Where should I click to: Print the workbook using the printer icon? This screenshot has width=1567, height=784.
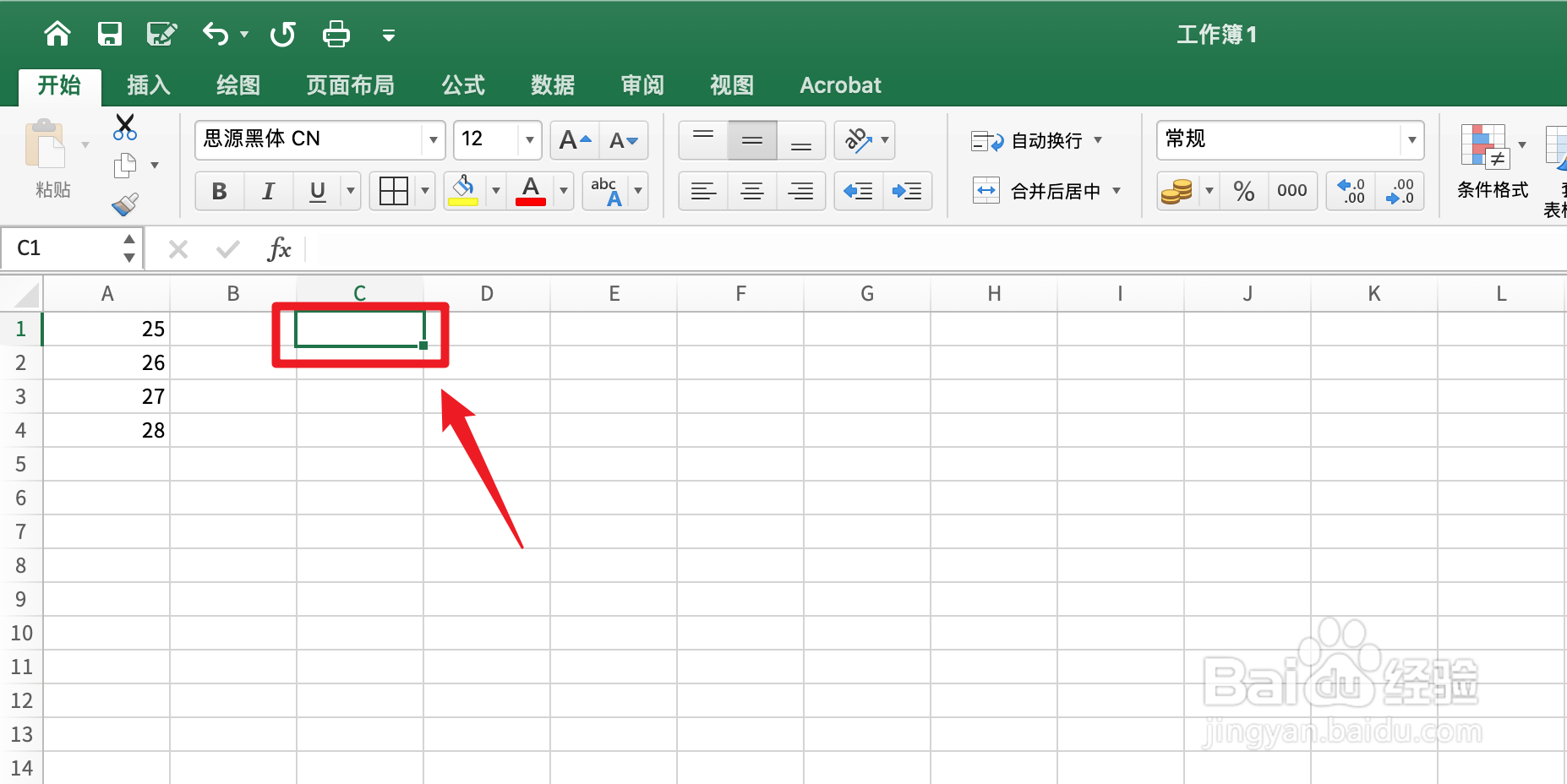336,34
